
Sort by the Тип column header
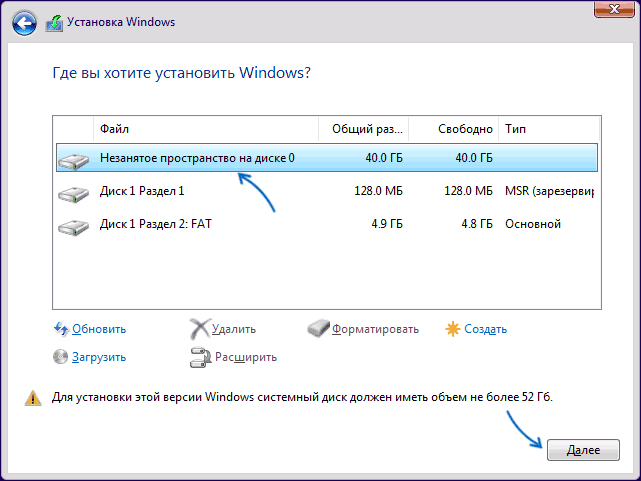[549, 129]
